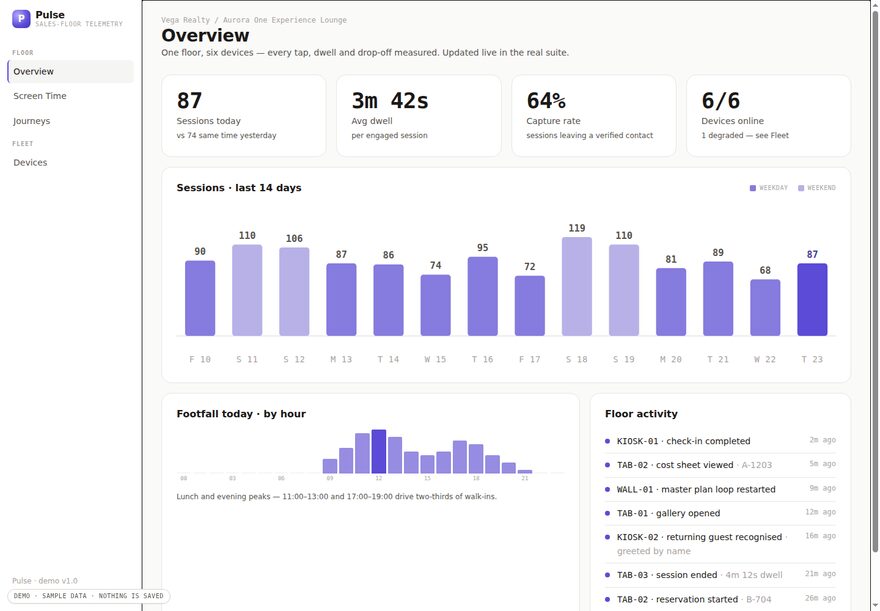Click the W 22 bar showing 68
880x611 pixels.
(765, 307)
